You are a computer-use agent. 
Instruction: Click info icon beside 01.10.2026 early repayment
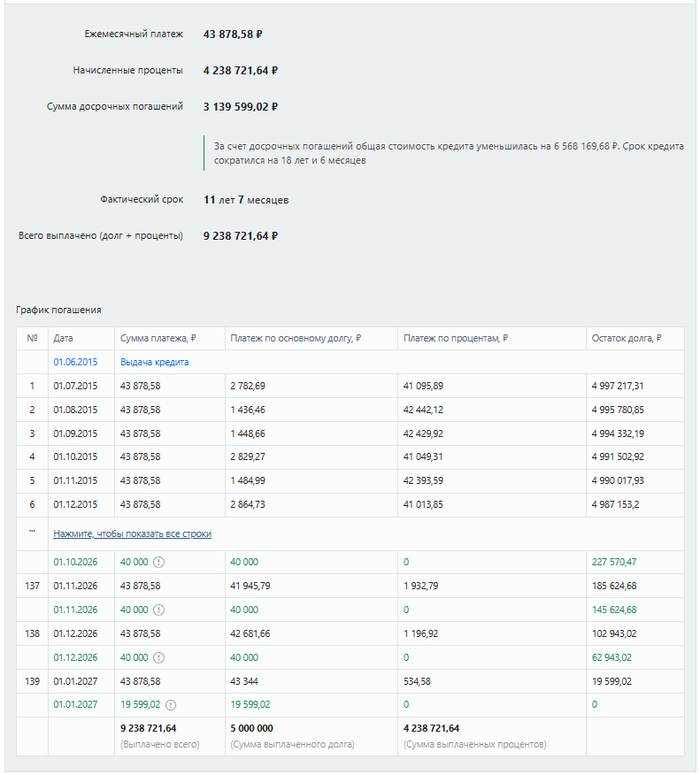[x=158, y=562]
